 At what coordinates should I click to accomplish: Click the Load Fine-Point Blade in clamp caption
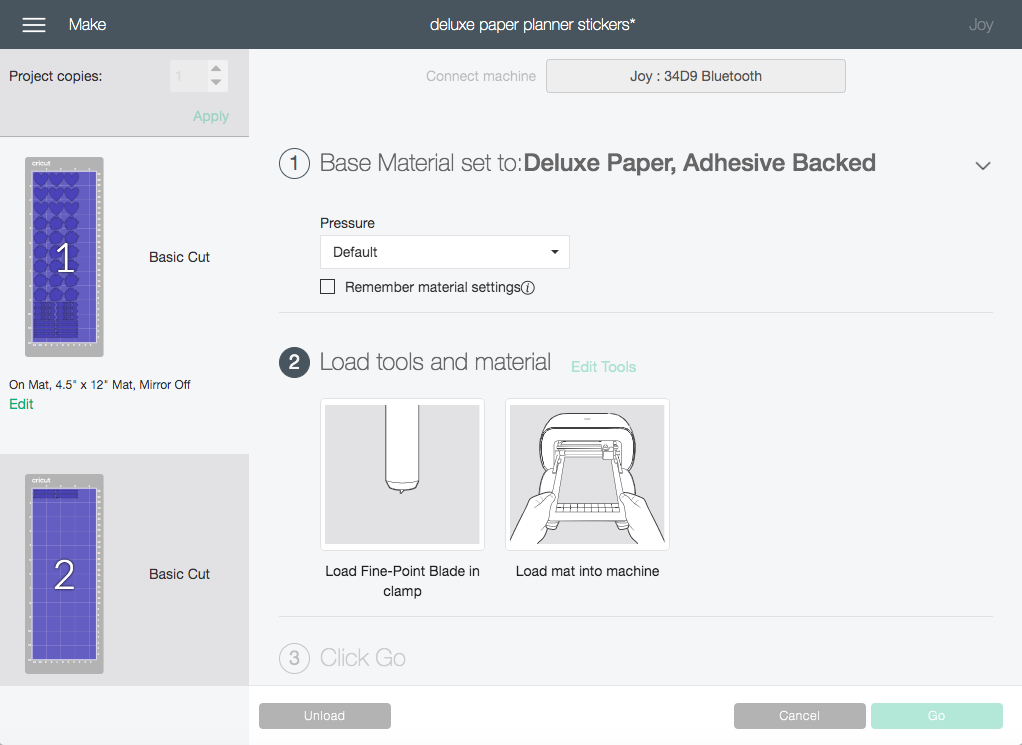coord(402,581)
